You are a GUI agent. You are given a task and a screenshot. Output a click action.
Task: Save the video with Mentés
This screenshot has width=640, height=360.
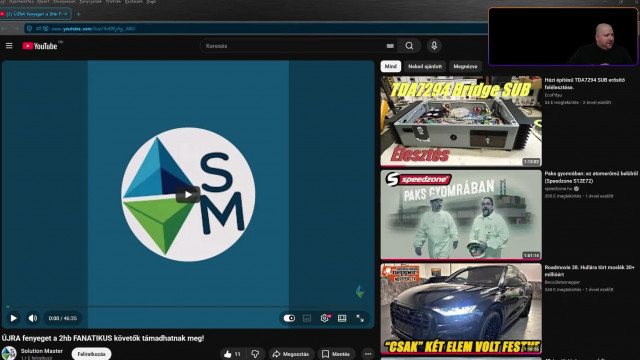pos(336,354)
